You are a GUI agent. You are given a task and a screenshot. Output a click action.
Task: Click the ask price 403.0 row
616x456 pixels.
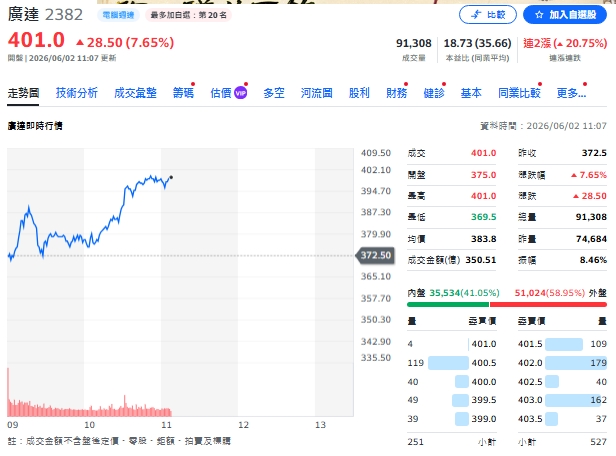pyautogui.click(x=562, y=400)
